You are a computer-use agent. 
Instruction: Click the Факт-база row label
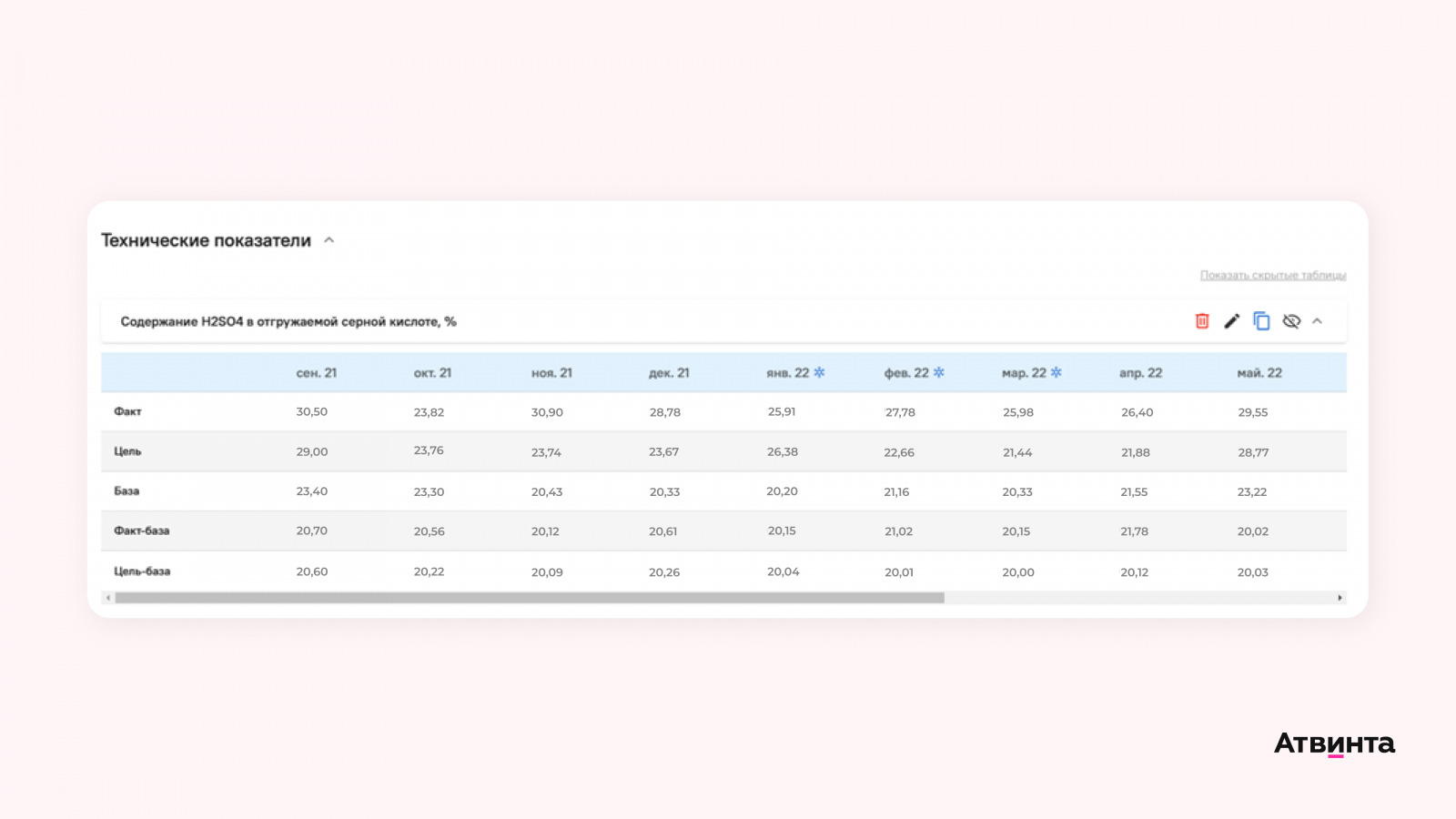(142, 531)
